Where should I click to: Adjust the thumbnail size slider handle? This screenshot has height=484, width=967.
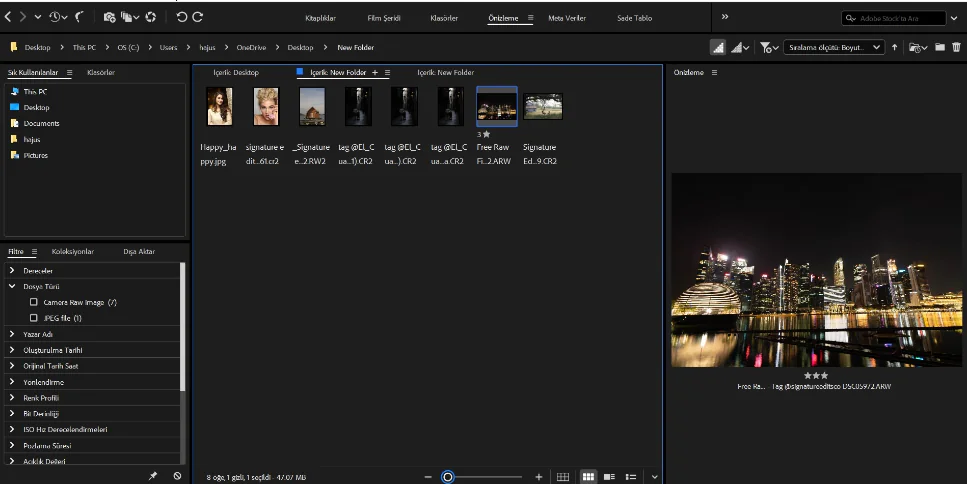click(448, 477)
